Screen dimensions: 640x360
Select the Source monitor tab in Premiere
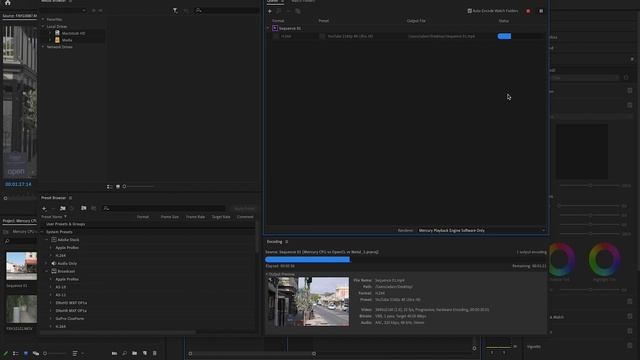[20, 16]
